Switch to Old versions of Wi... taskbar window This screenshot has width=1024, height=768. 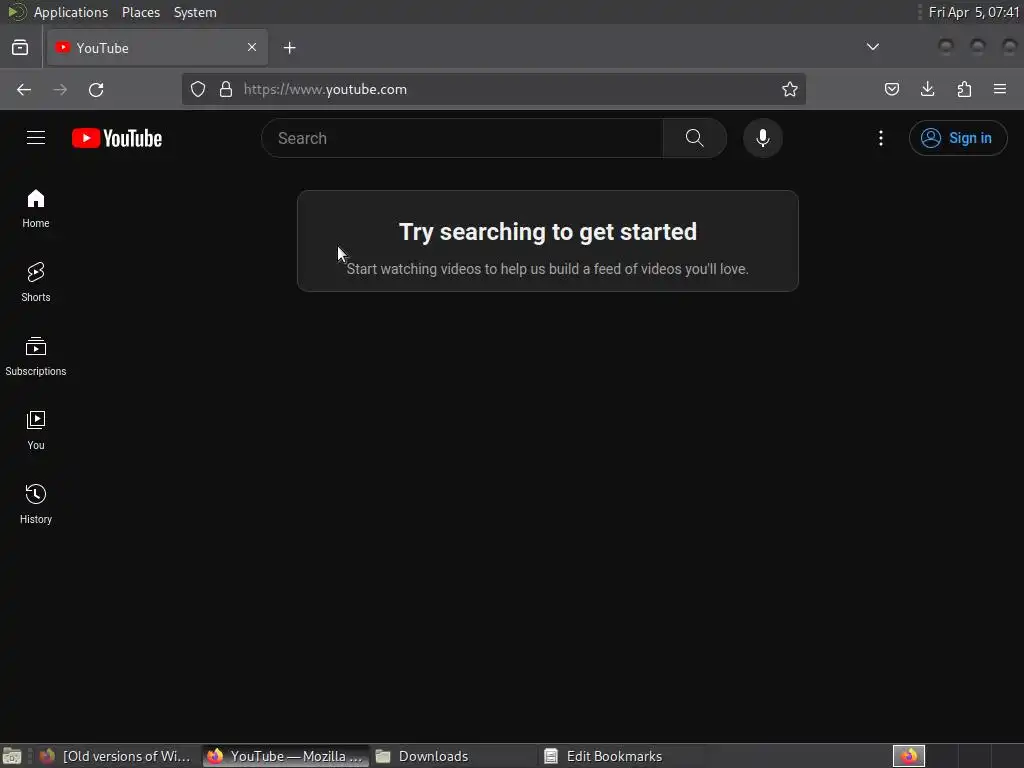pyautogui.click(x=116, y=756)
